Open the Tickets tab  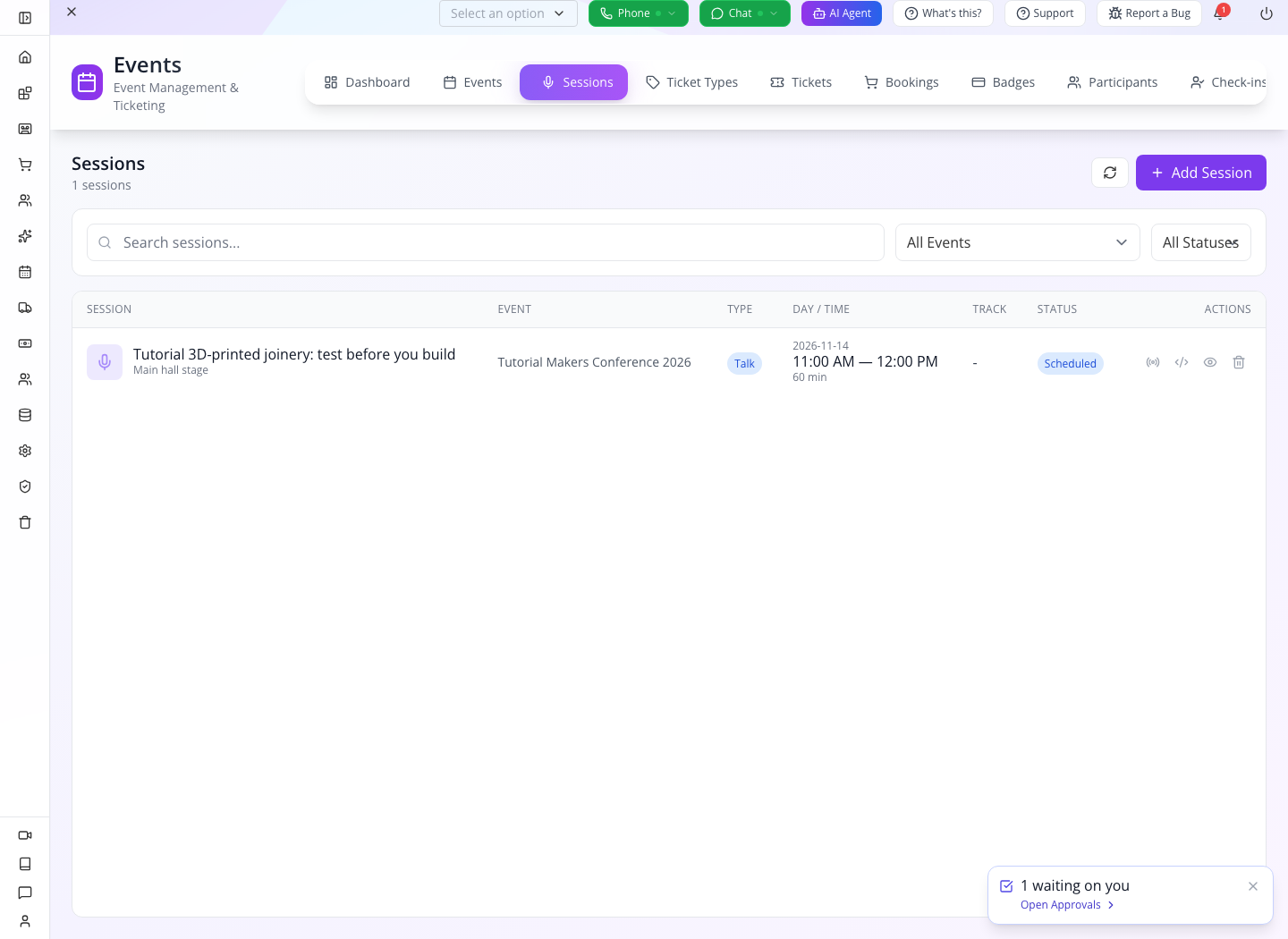click(x=801, y=82)
